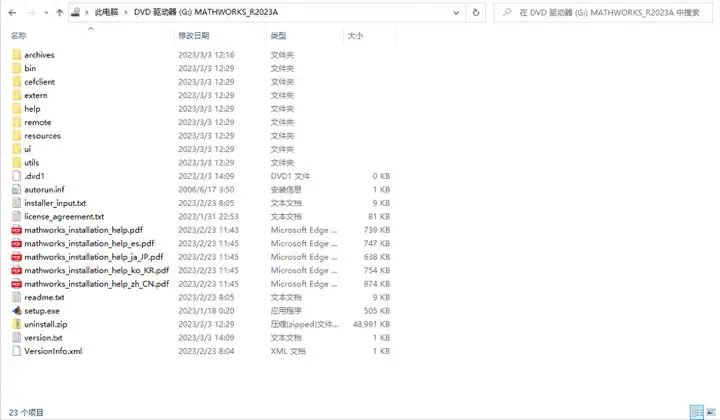This screenshot has height=420, width=720.
Task: Switch to large icons view layout
Action: click(x=711, y=412)
